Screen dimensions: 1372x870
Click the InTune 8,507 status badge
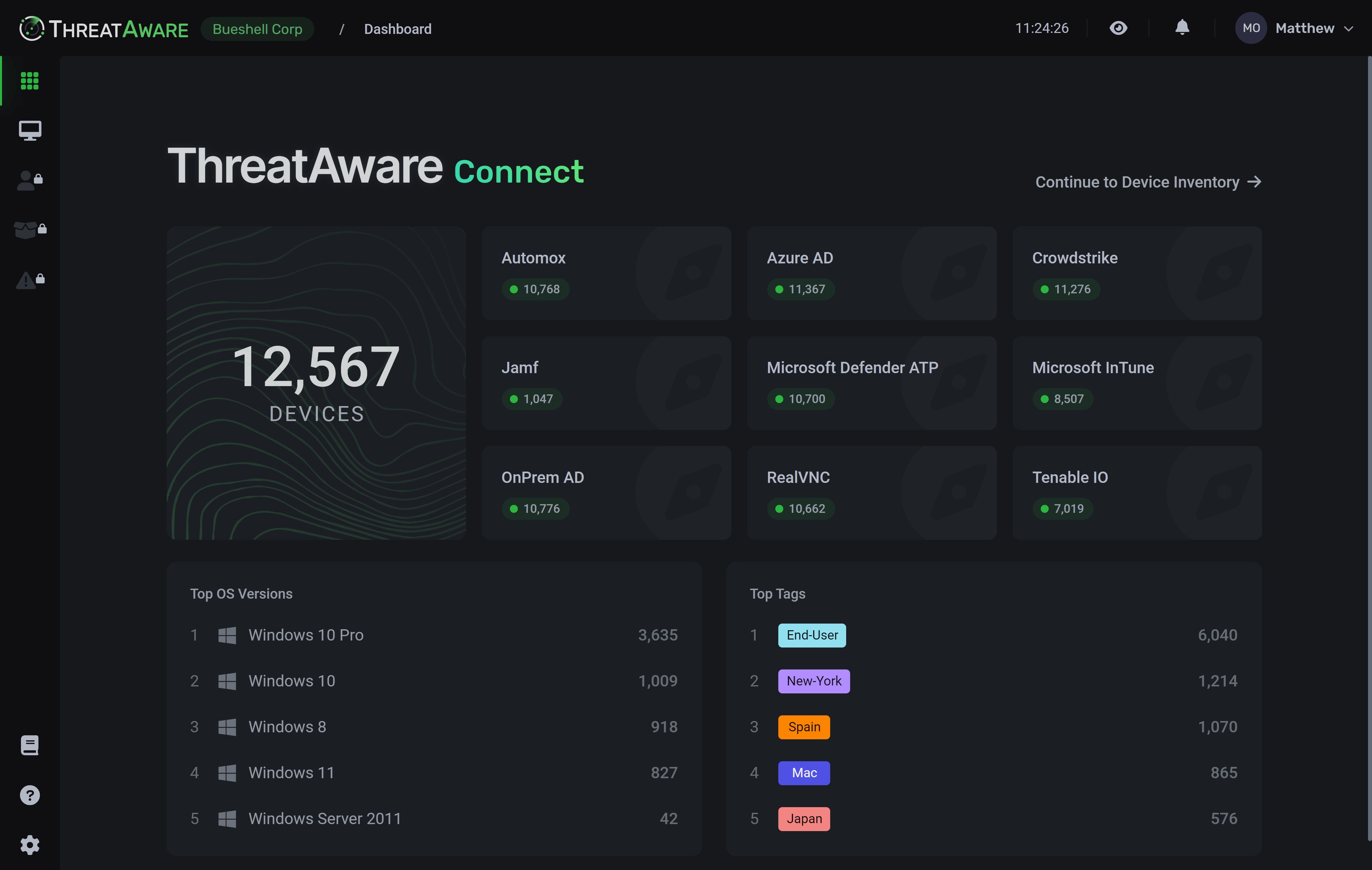pyautogui.click(x=1063, y=399)
